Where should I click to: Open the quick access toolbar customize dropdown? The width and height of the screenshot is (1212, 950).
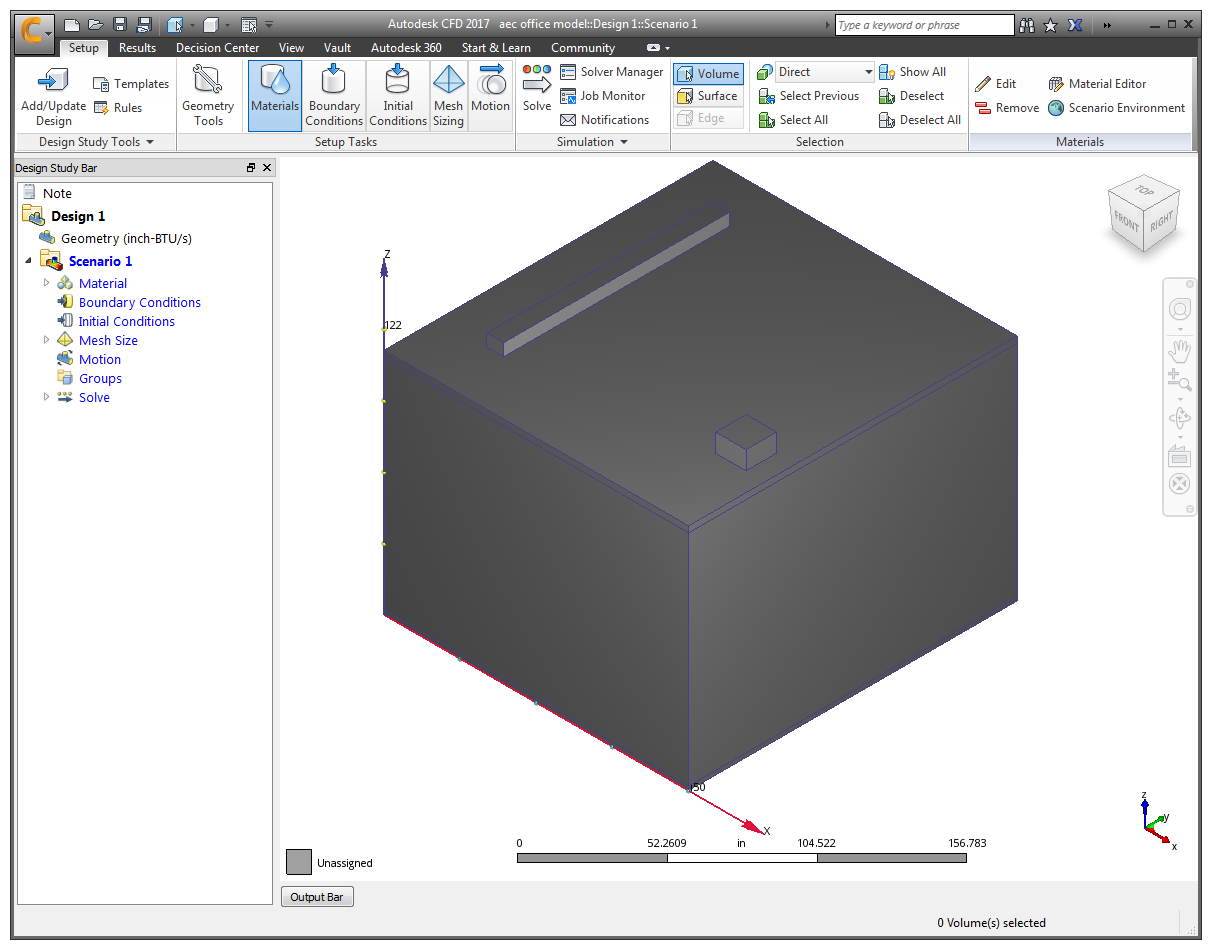pos(269,24)
